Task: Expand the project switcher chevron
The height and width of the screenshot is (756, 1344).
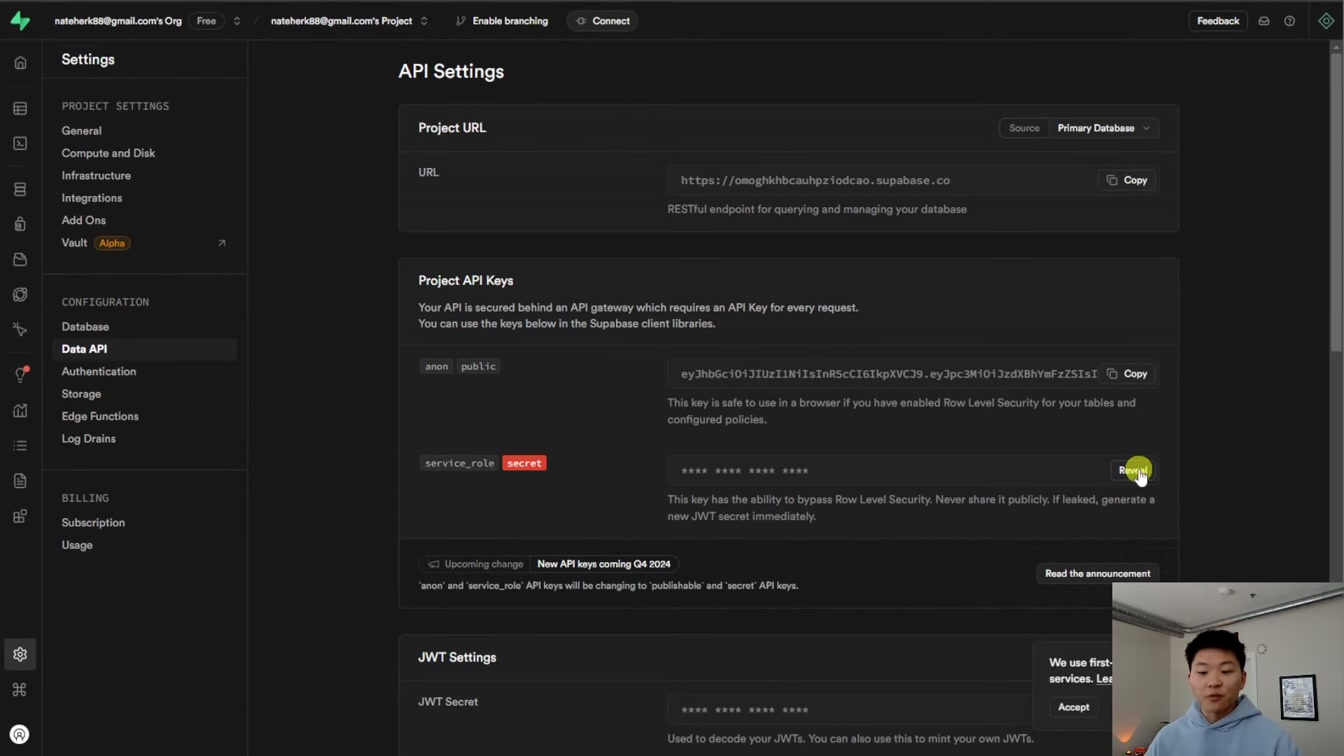Action: click(424, 21)
